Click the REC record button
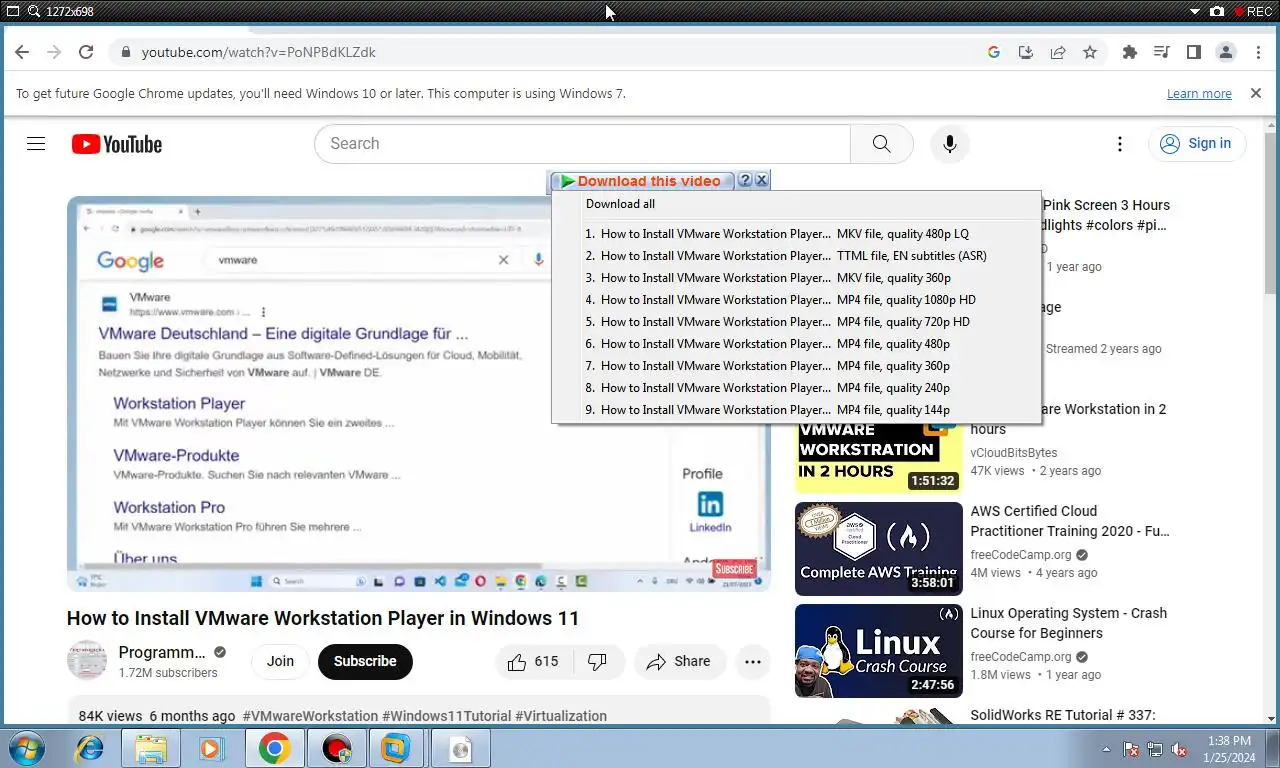Image resolution: width=1280 pixels, height=768 pixels. point(1253,11)
